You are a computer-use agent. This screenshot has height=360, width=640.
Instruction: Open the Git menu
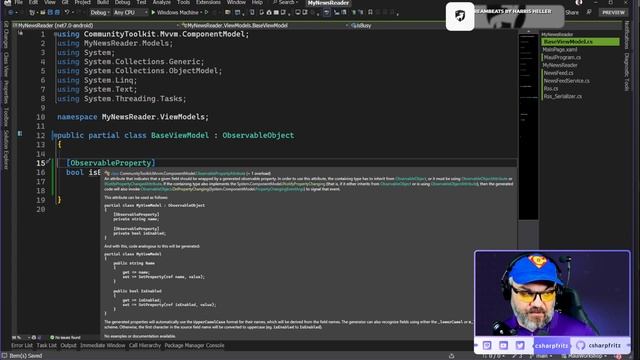click(x=65, y=2)
